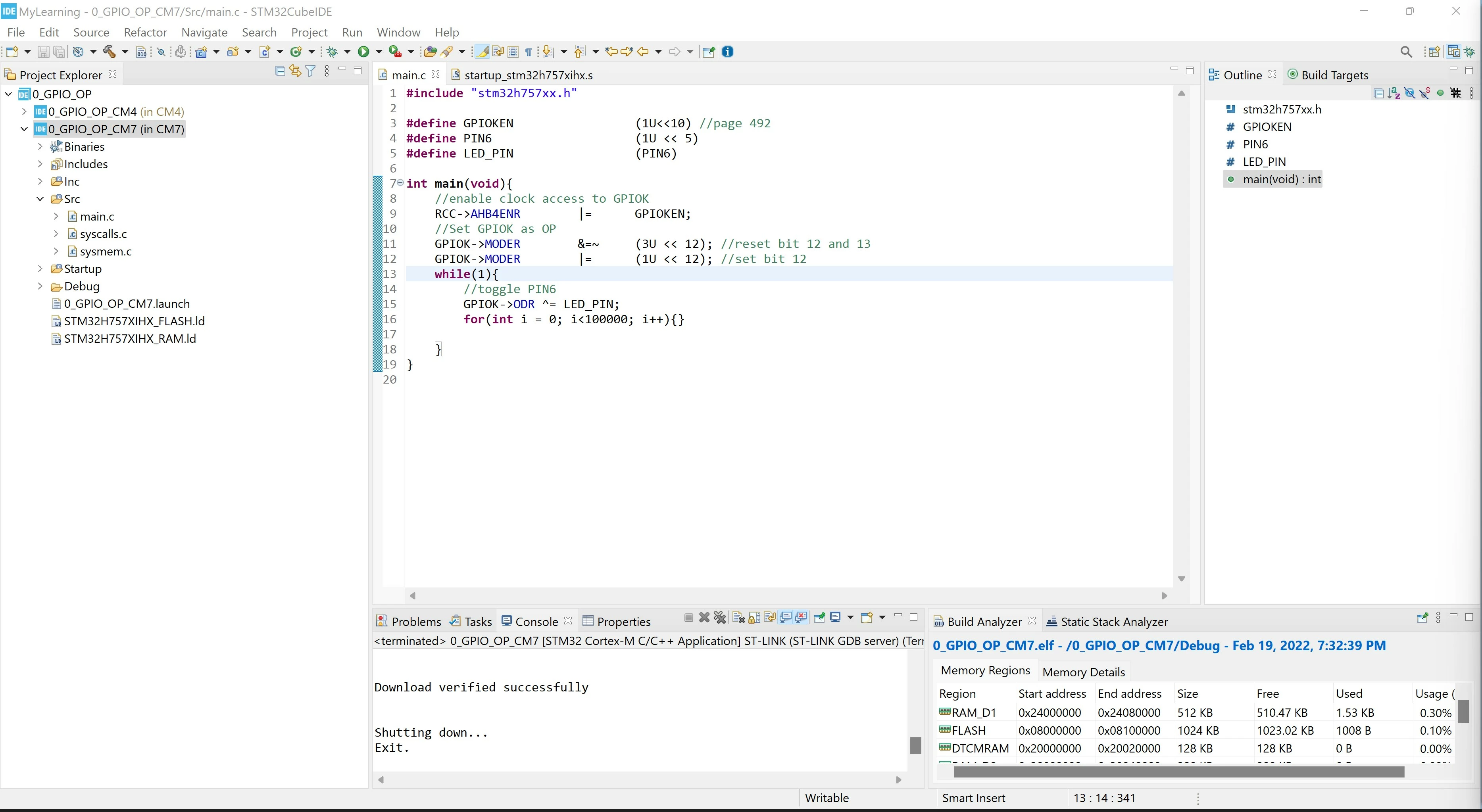Collapse the 0_GPIO_OP root project
The width and height of the screenshot is (1482, 812).
[9, 94]
